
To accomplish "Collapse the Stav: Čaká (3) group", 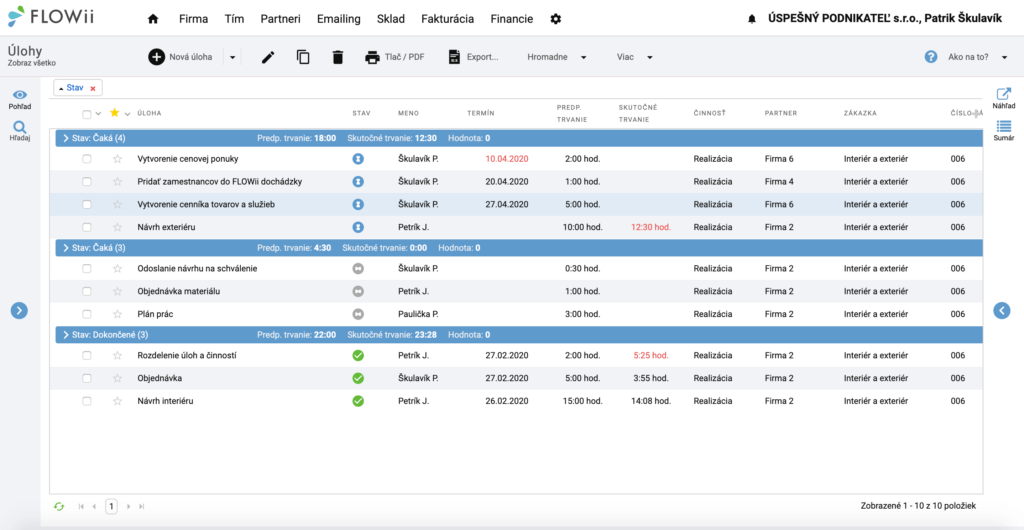I will pyautogui.click(x=66, y=248).
